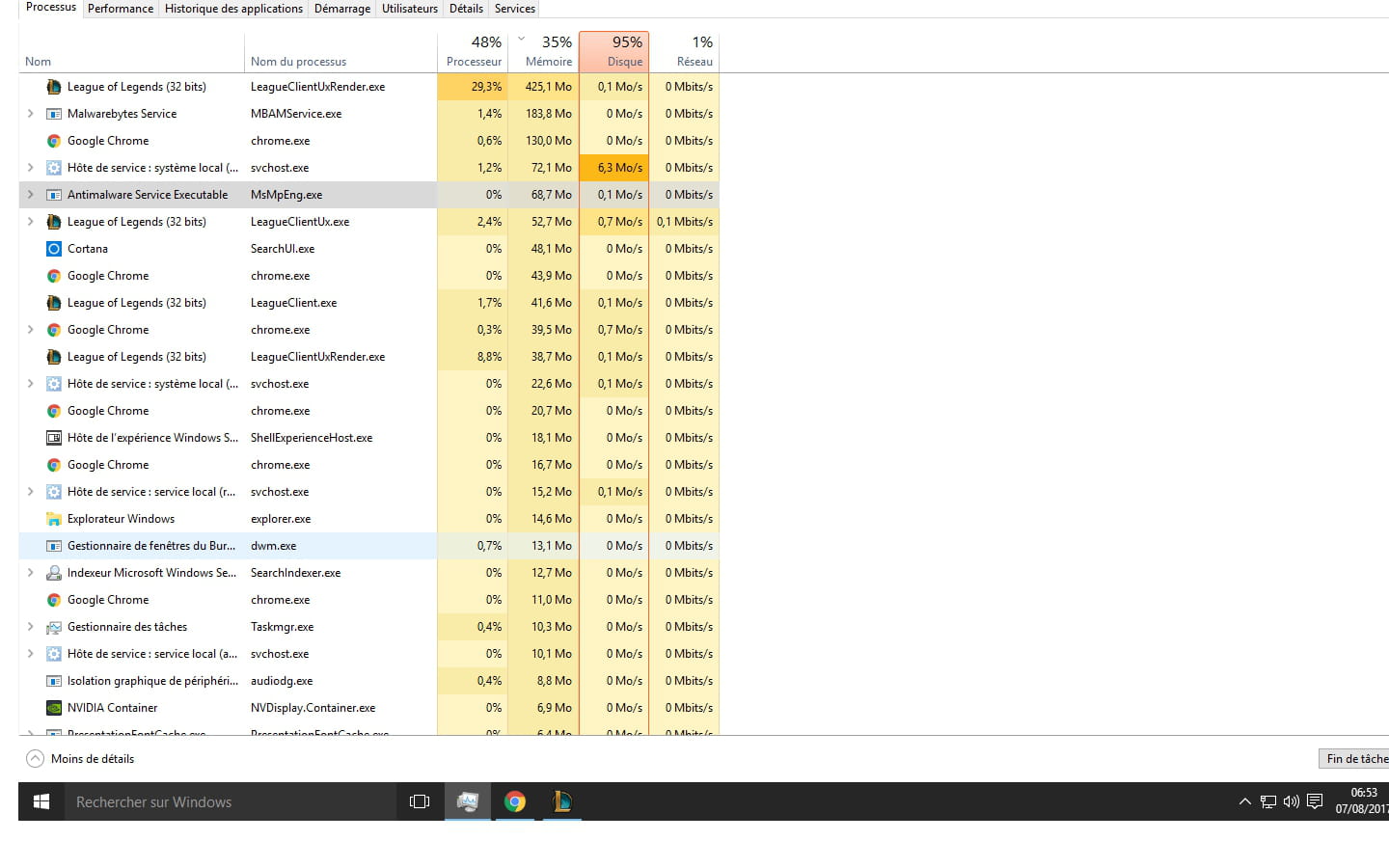Image resolution: width=1389 pixels, height=868 pixels.
Task: Click the network icon in system tray
Action: 1267,801
